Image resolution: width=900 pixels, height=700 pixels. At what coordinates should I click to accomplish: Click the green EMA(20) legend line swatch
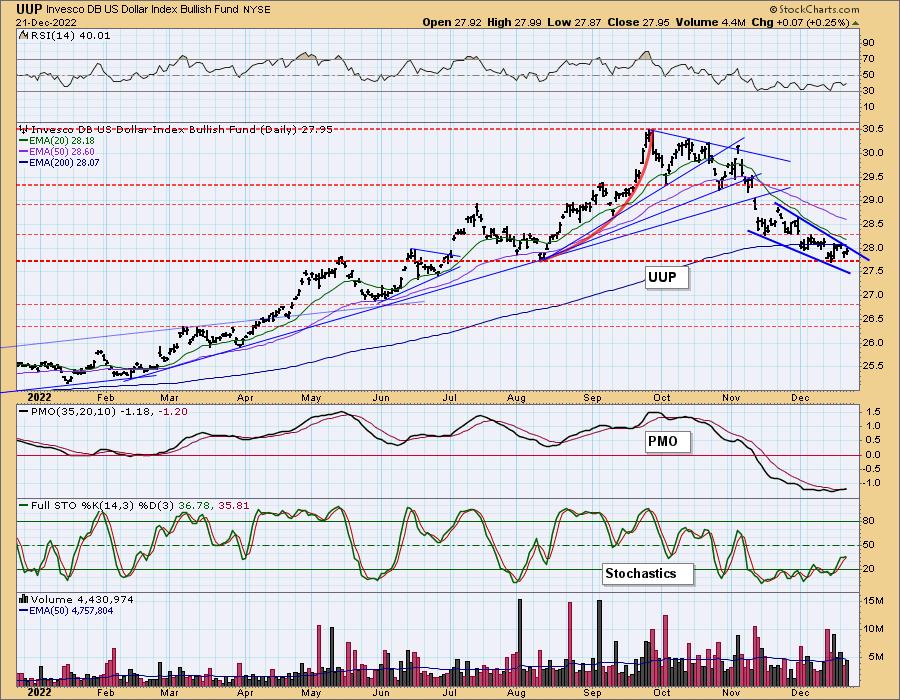click(x=24, y=141)
